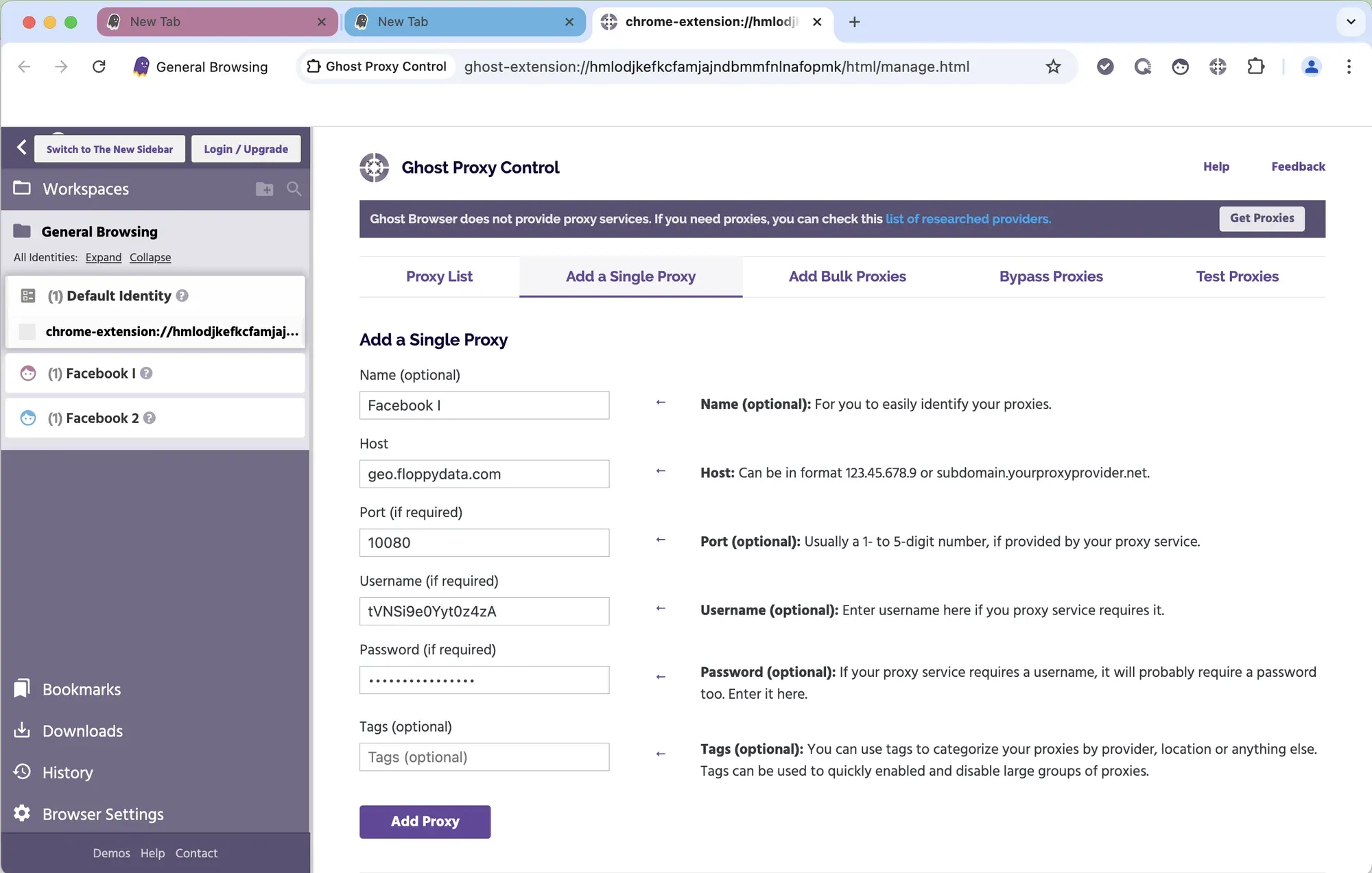Bookmark this page with the star icon

point(1053,67)
